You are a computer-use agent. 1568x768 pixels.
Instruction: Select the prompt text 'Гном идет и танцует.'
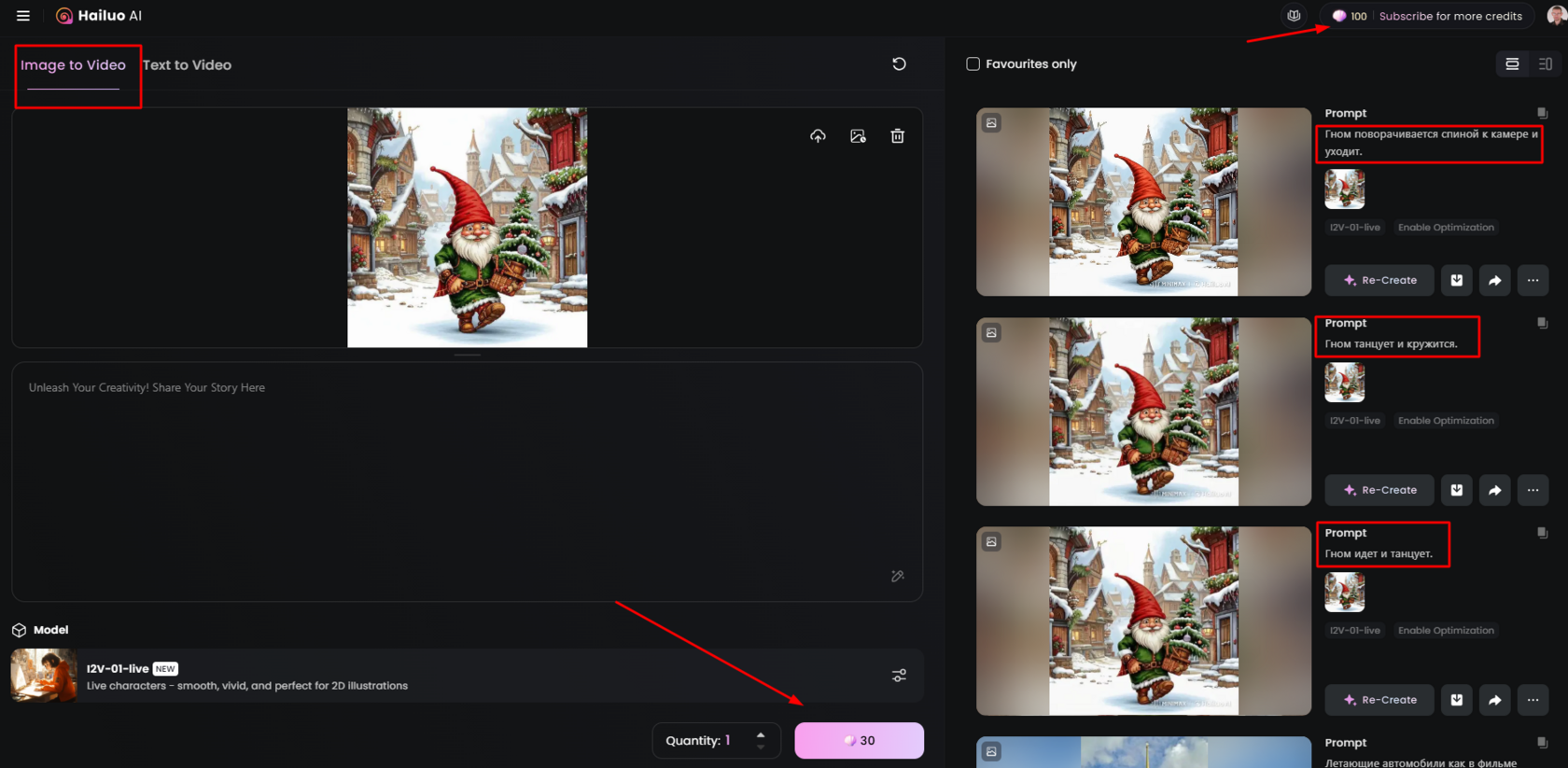[x=1379, y=554]
